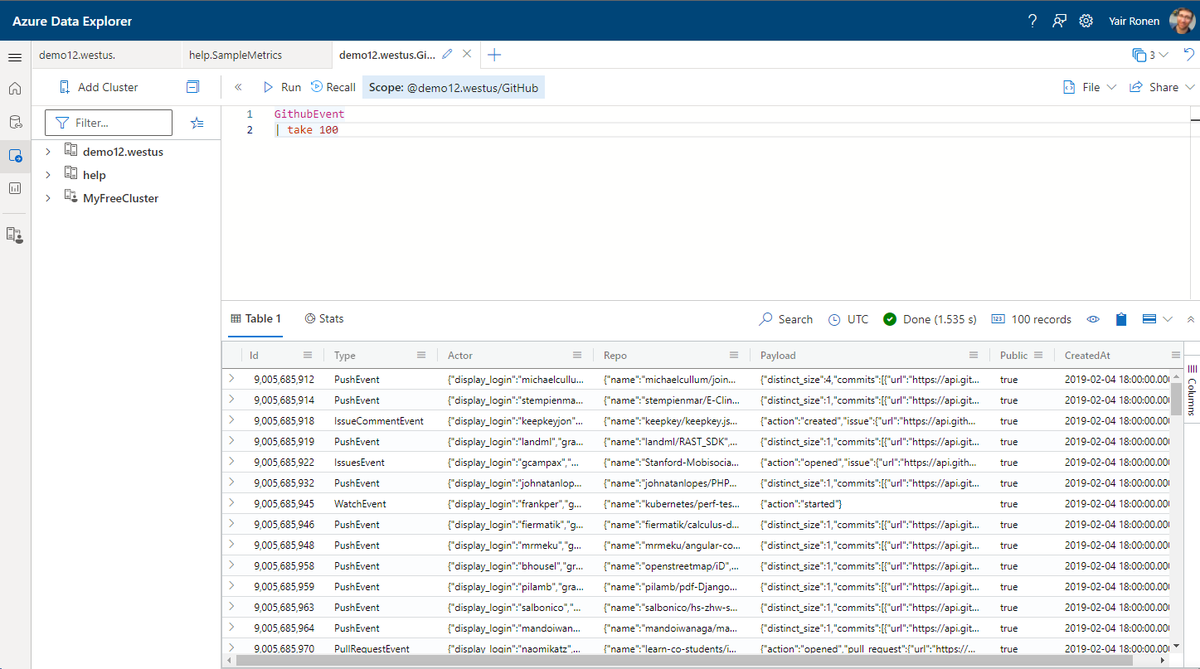1200x669 pixels.
Task: Click Add Cluster button
Action: click(98, 87)
